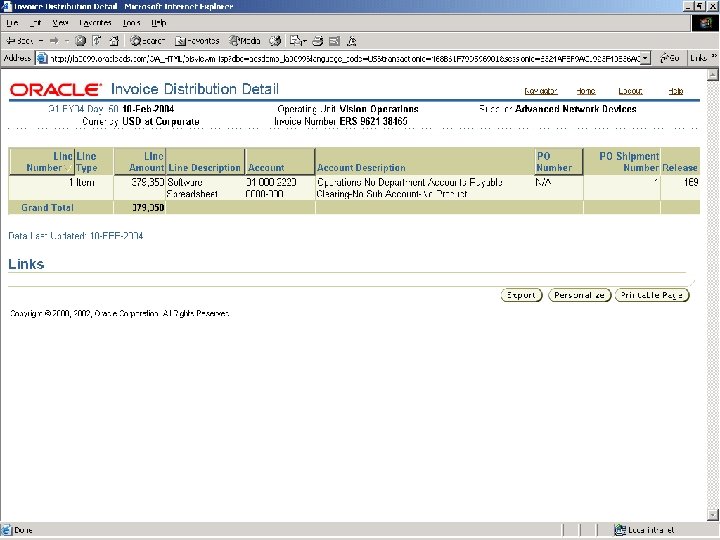Open the Back button history dropdown arrow
The image size is (720, 540).
[41, 41]
